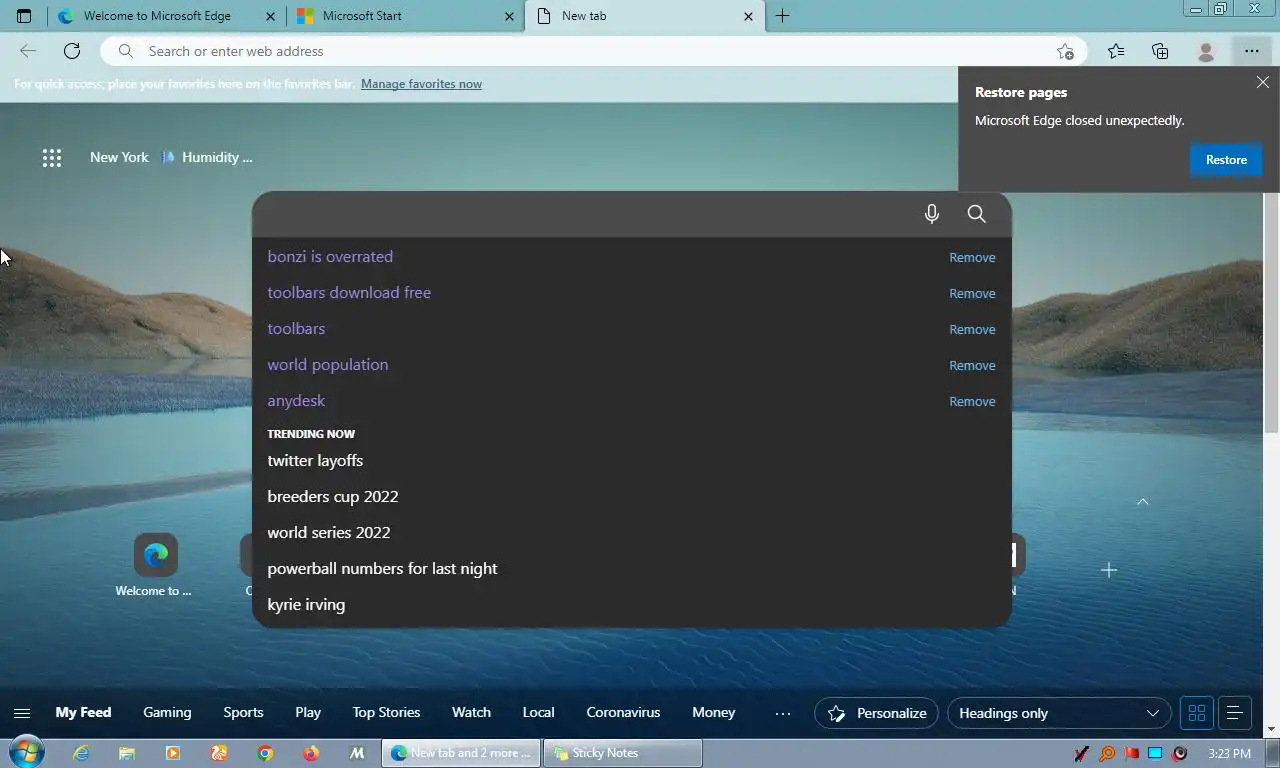Open the Collections icon

[x=1160, y=51]
